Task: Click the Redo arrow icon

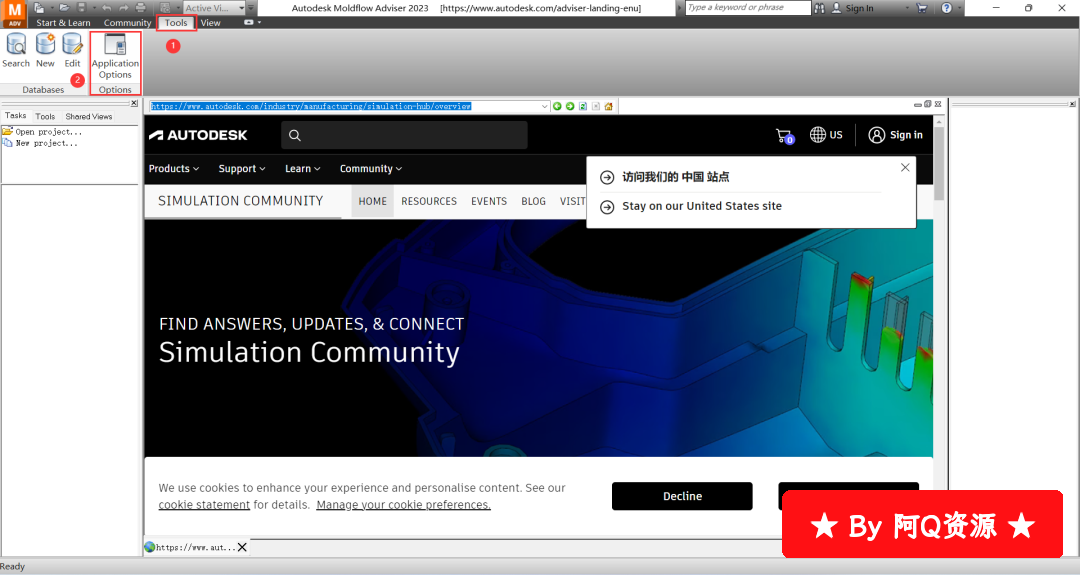Action: click(x=123, y=8)
